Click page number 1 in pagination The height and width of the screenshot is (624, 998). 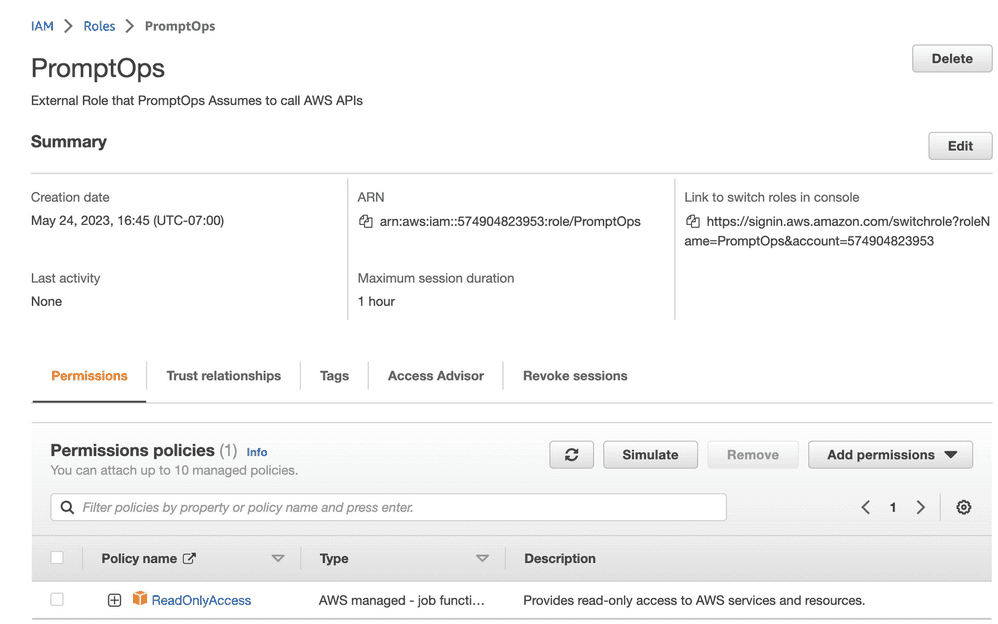[x=893, y=507]
